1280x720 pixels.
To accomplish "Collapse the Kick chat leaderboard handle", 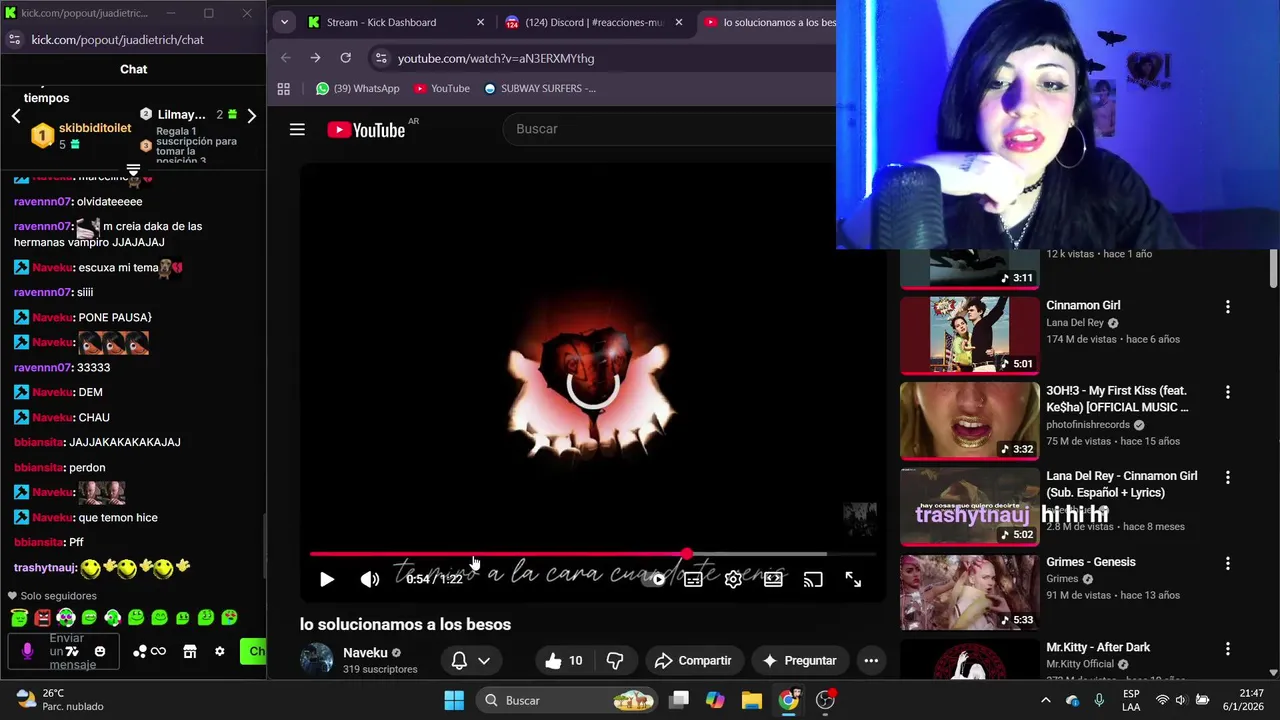I will click(x=133, y=168).
